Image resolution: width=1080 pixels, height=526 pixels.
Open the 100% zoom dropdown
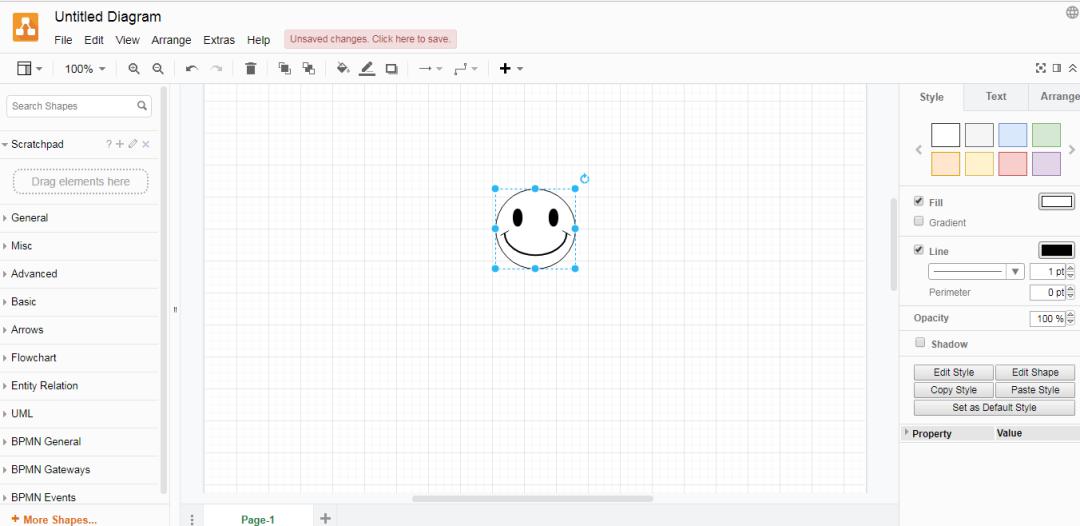point(85,69)
